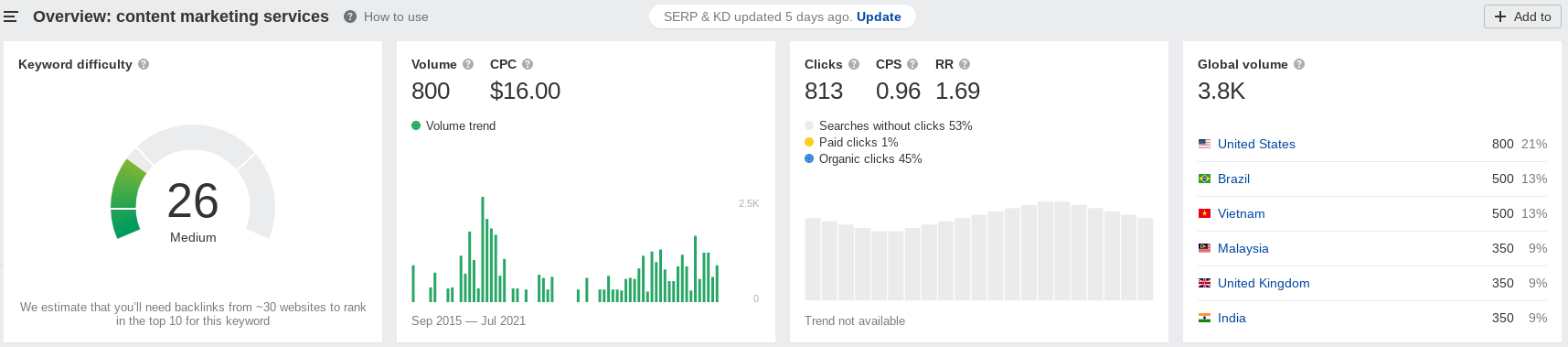Click the CPS help icon

pos(912,64)
